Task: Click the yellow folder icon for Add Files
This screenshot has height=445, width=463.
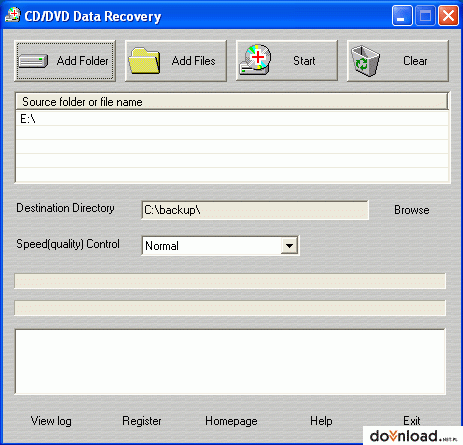Action: 144,61
